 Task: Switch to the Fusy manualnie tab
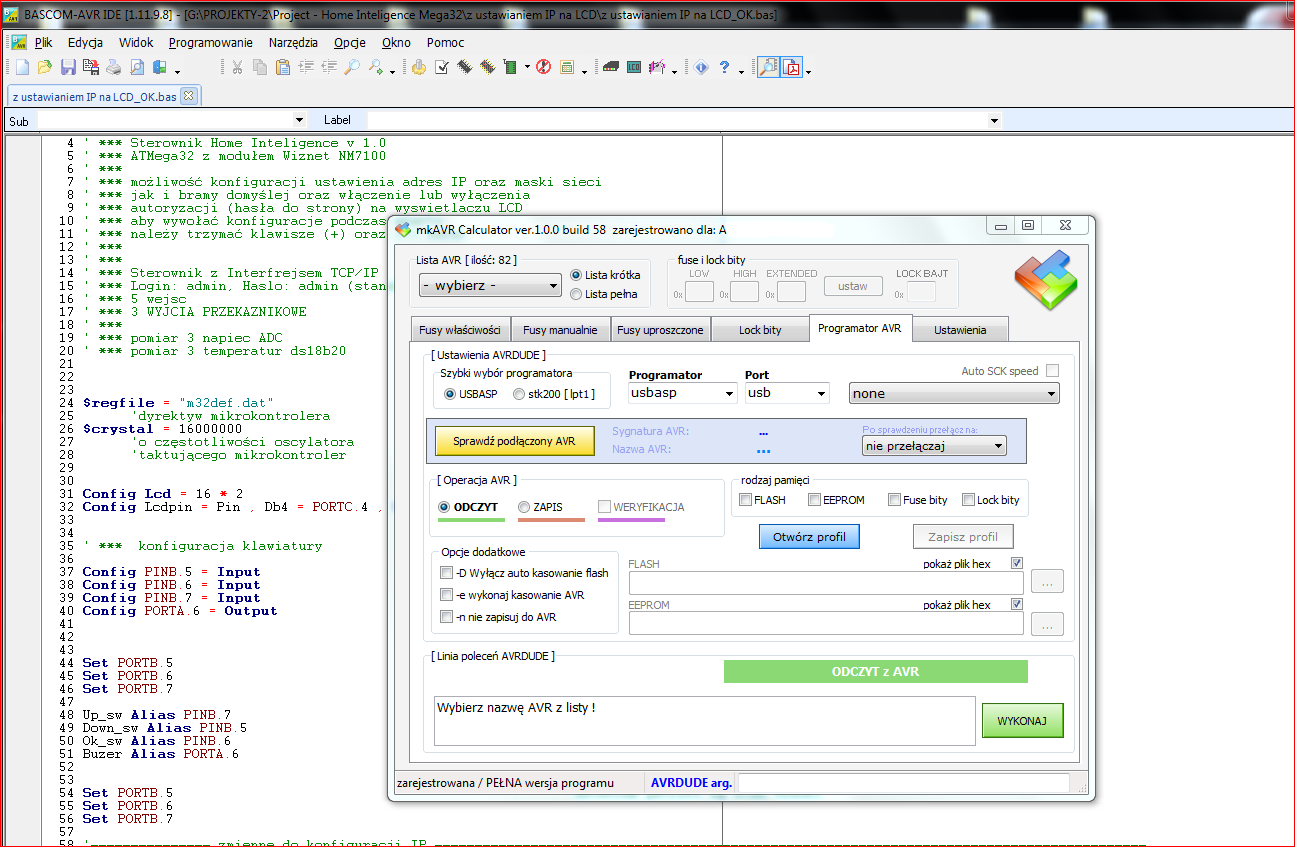560,330
